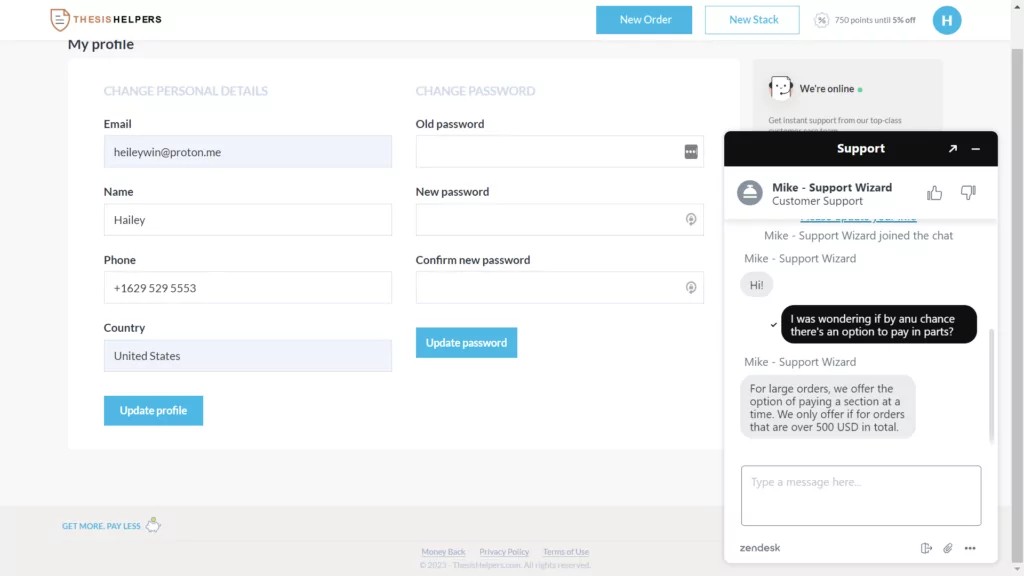Click the large orders reply bubble
1024x576 pixels.
[827, 407]
